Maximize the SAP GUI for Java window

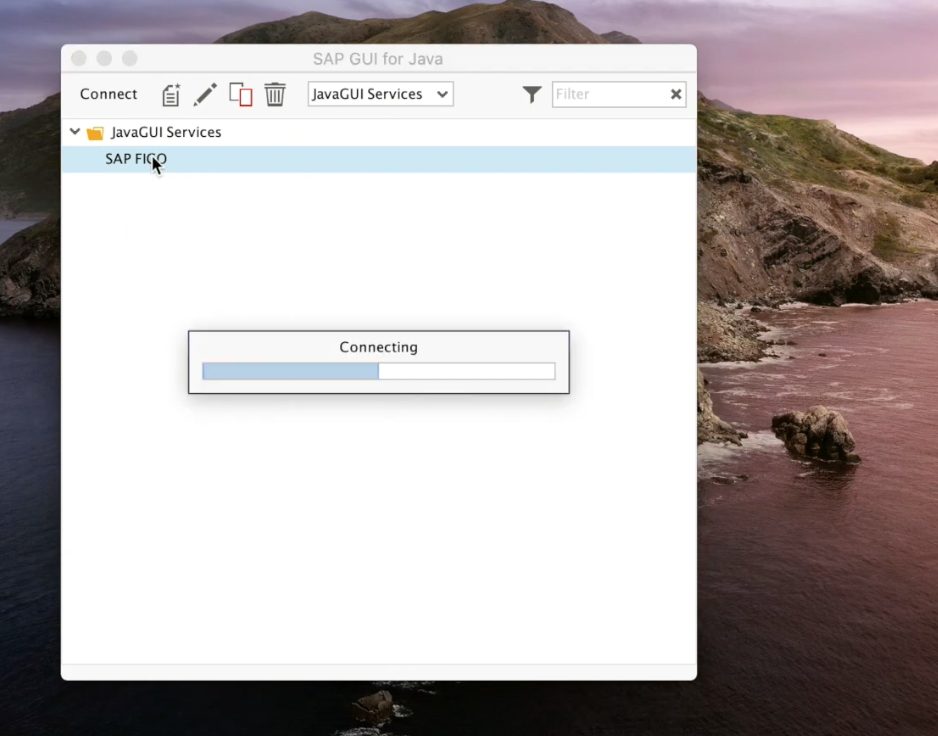coord(130,58)
